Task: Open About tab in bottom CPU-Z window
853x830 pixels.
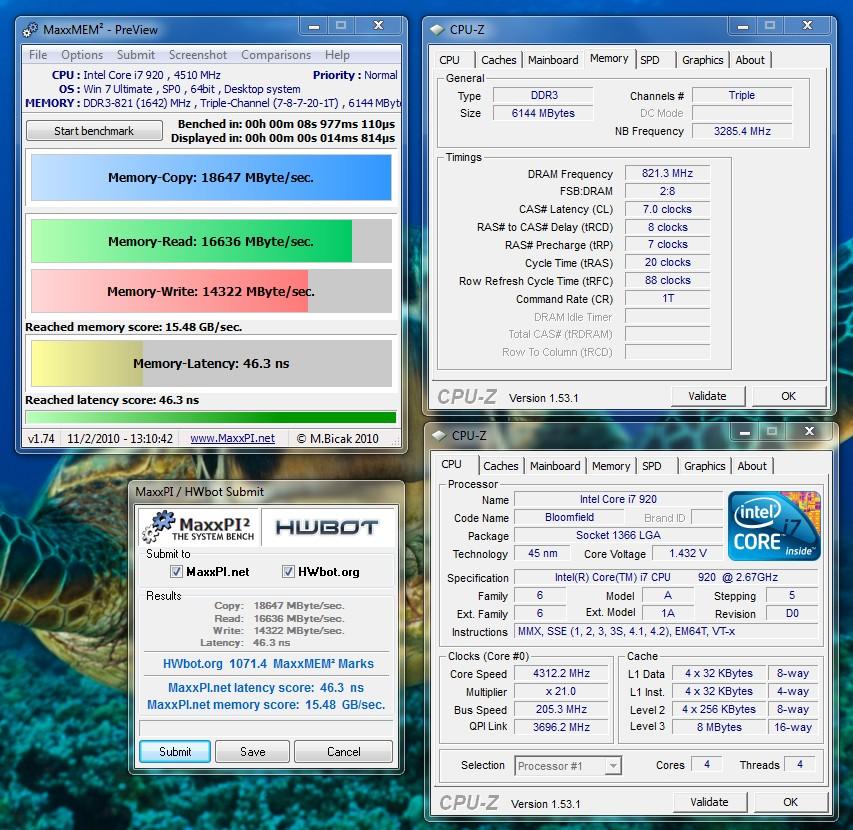Action: 752,466
